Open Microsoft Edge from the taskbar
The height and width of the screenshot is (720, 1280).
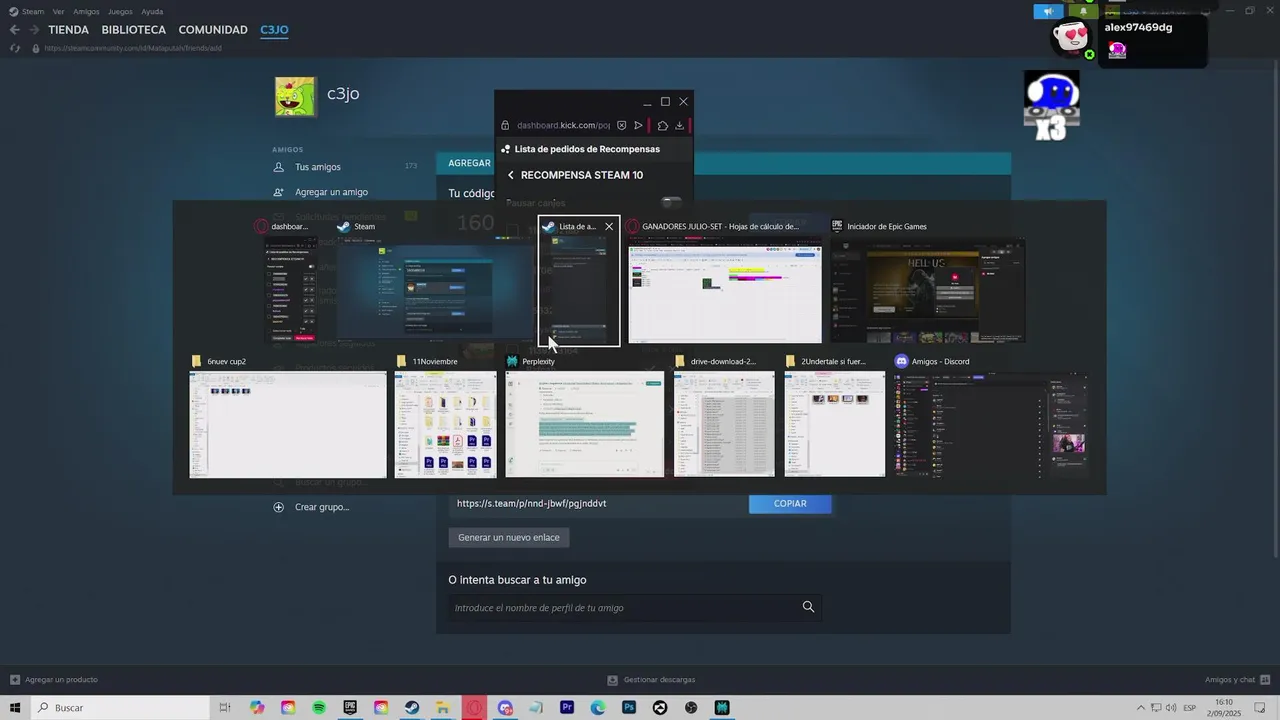(x=598, y=708)
